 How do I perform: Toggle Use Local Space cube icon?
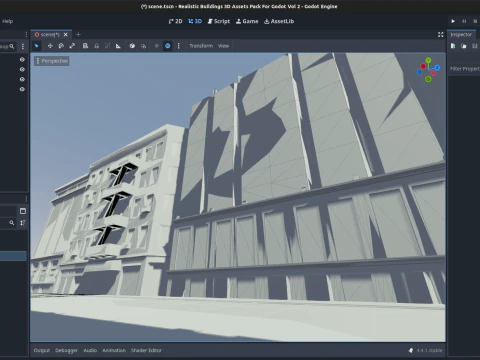tap(132, 46)
